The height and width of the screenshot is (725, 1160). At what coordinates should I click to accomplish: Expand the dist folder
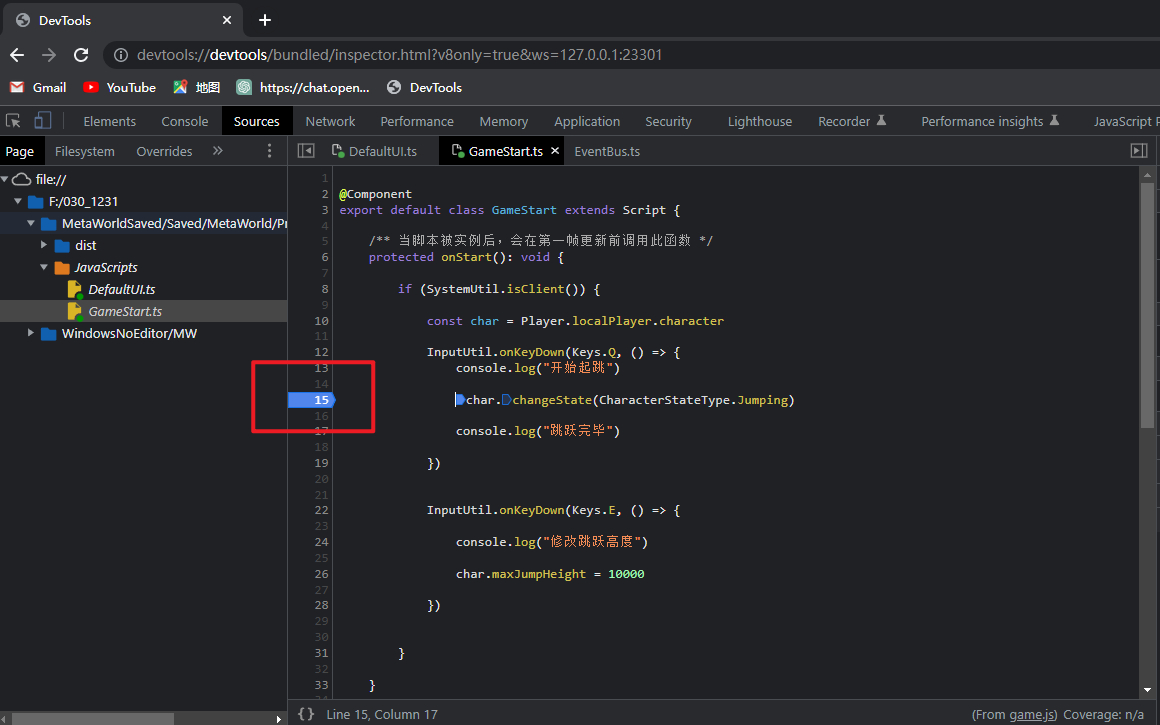44,245
